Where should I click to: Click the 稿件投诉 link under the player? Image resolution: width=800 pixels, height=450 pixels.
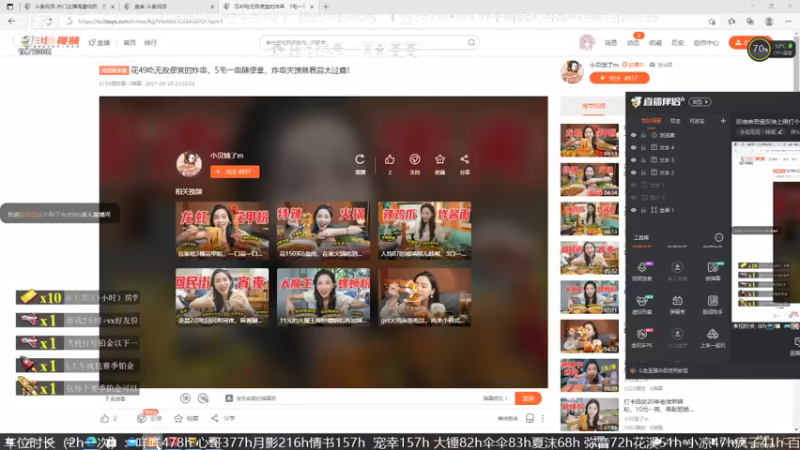[508, 418]
